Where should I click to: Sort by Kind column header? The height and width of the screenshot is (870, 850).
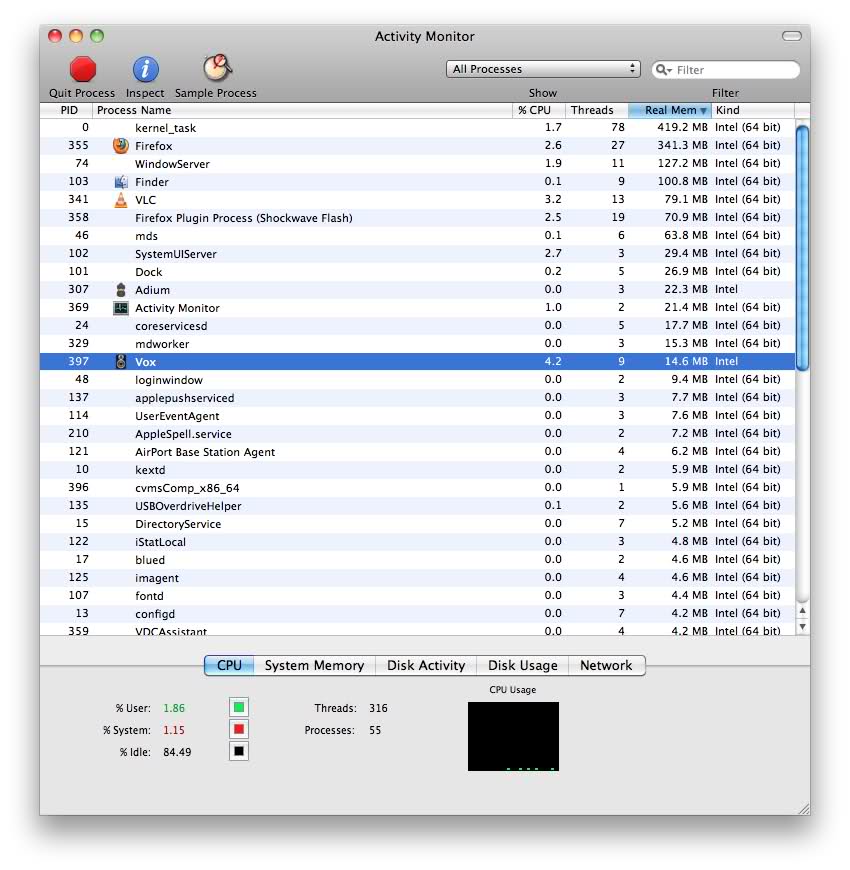pos(753,110)
